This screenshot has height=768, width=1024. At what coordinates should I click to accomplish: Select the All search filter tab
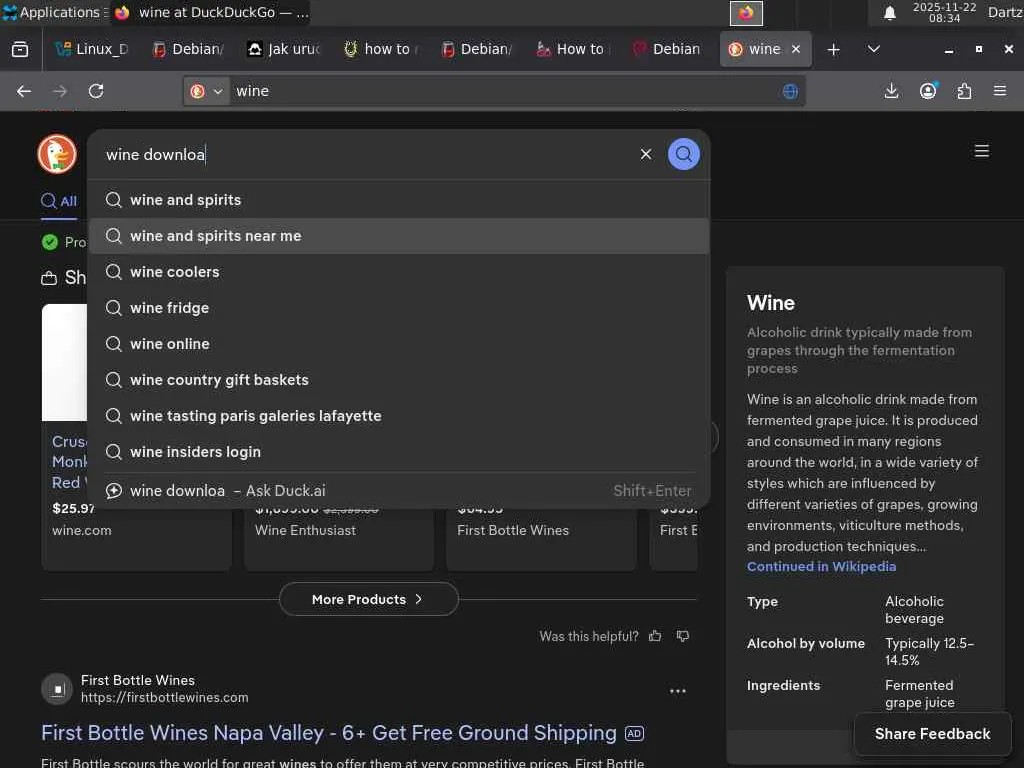(59, 201)
